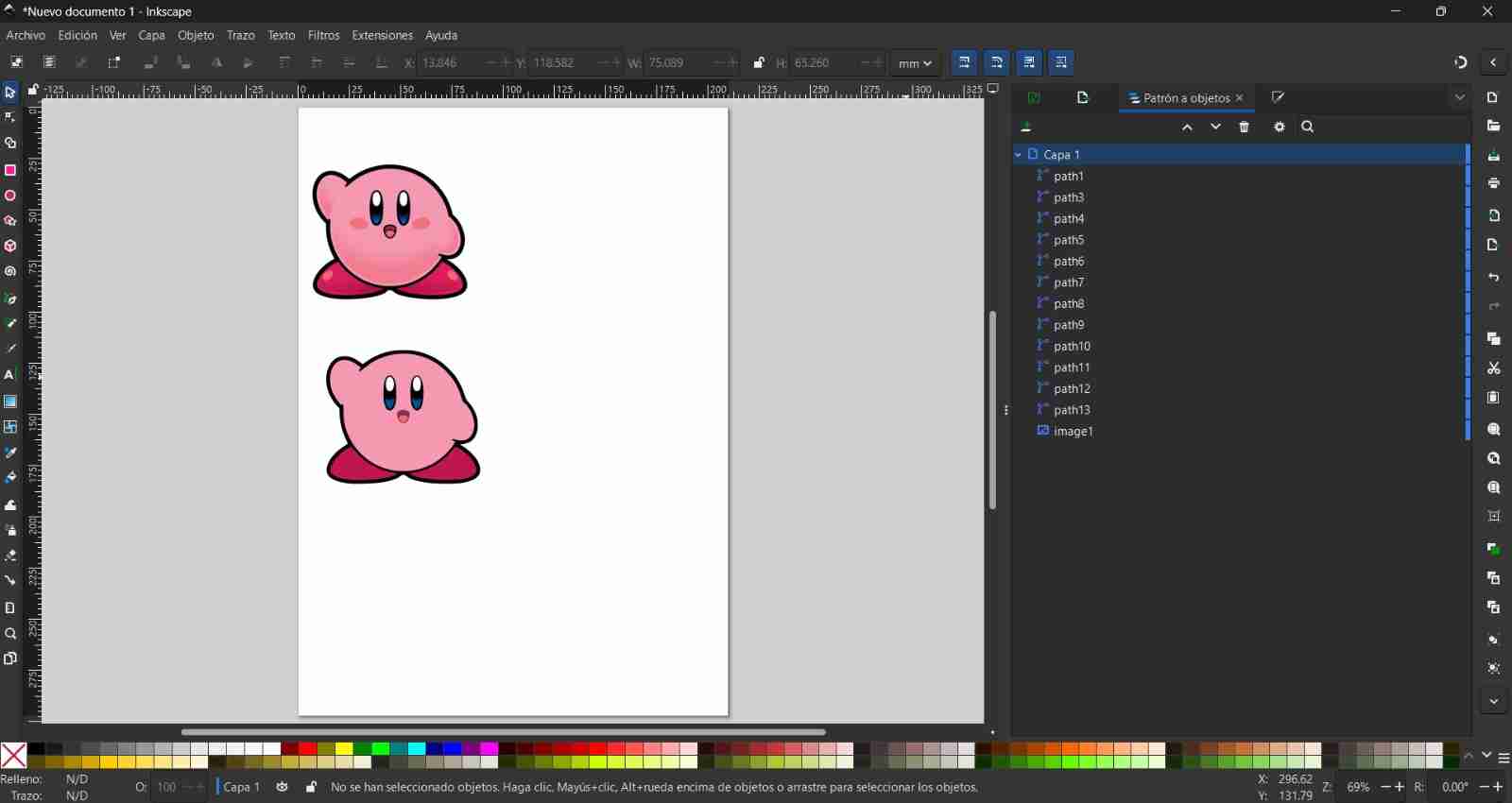Open the Edición menu
Viewport: 1512px width, 803px height.
(77, 35)
